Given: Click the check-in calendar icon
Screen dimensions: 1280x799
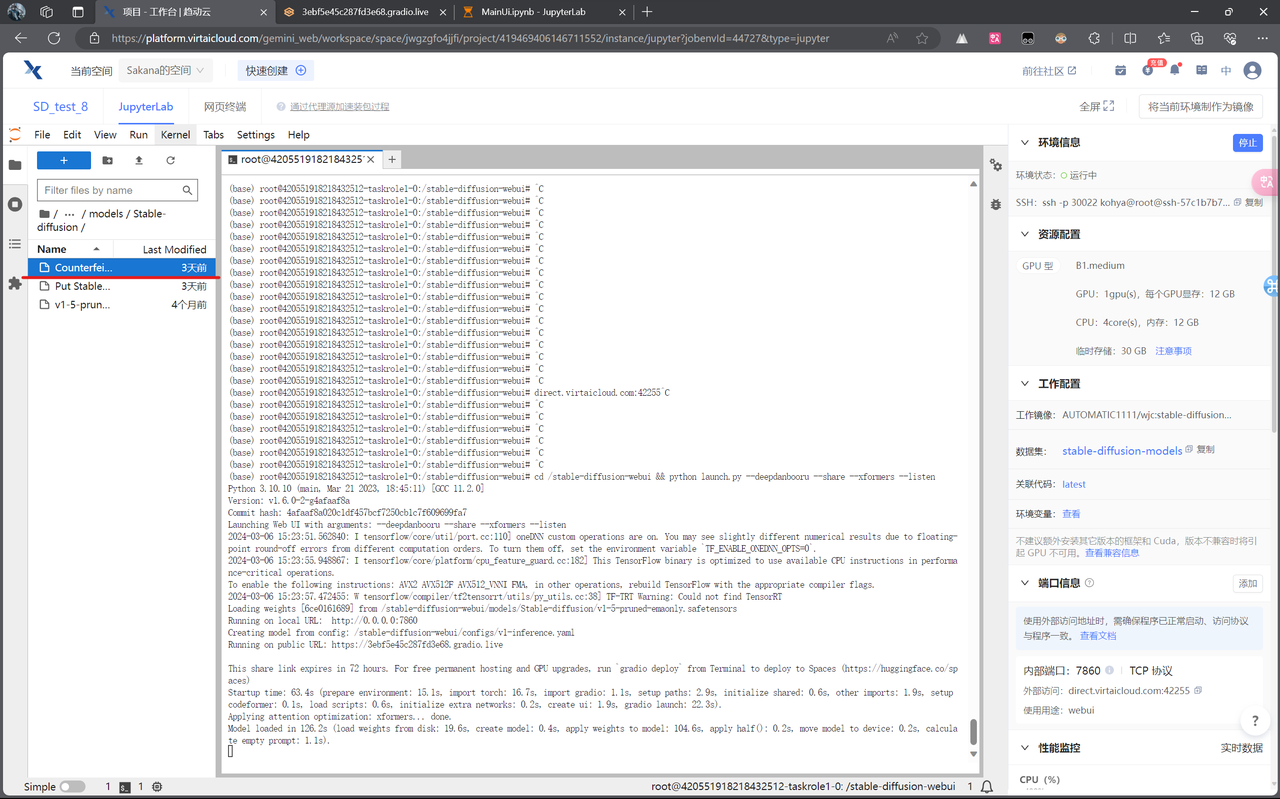Looking at the screenshot, I should click(1120, 70).
